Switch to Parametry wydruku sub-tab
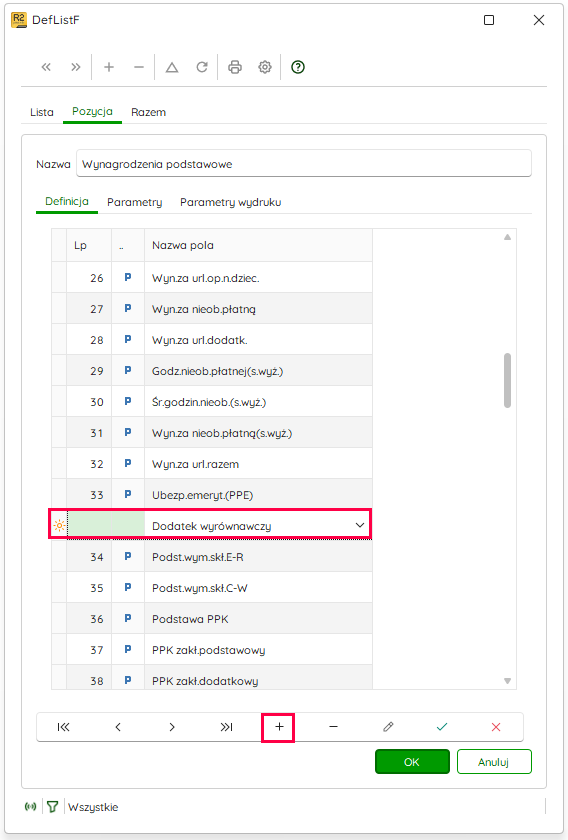568x840 pixels. pos(230,202)
